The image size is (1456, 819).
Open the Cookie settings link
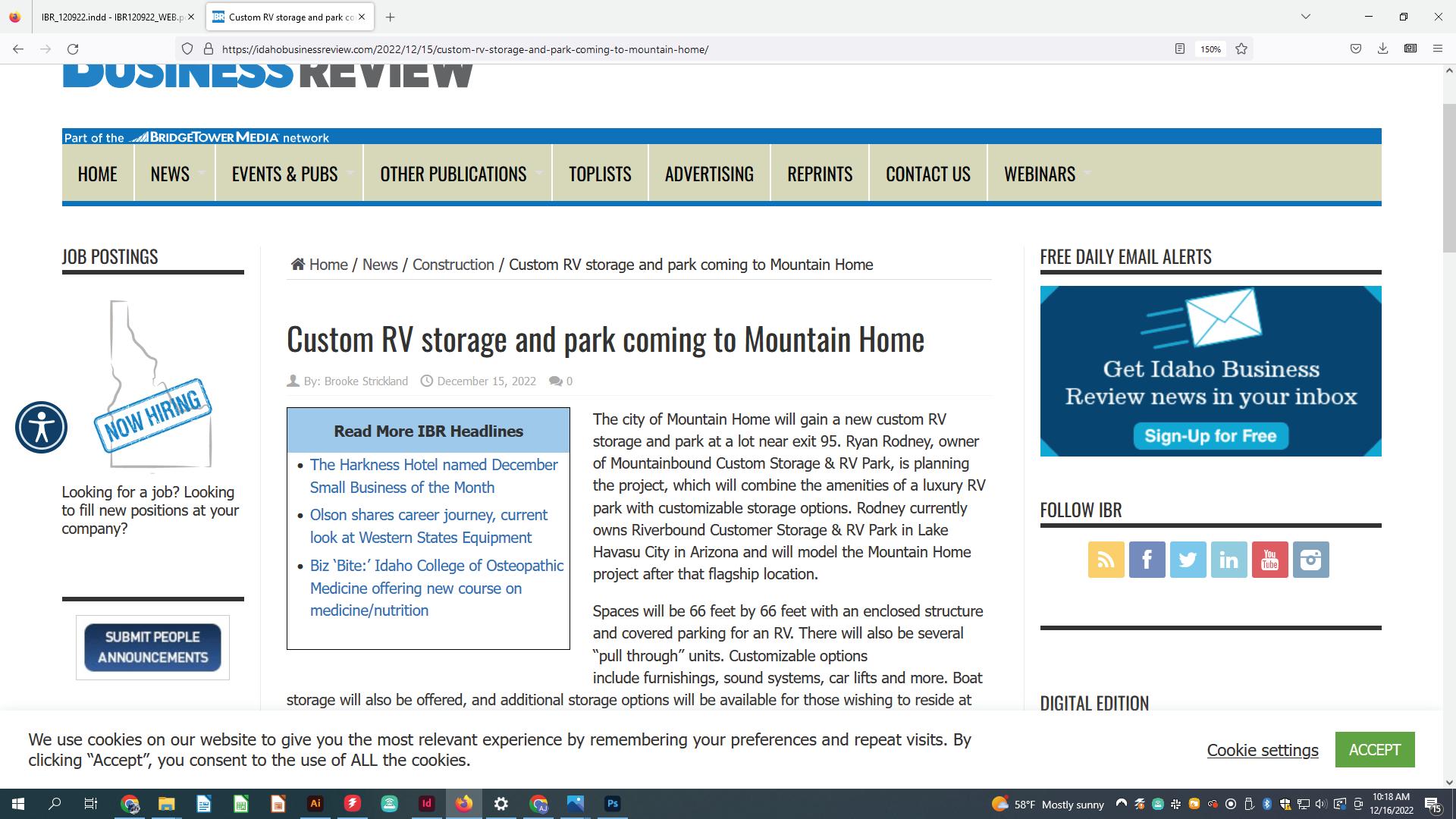(1263, 750)
